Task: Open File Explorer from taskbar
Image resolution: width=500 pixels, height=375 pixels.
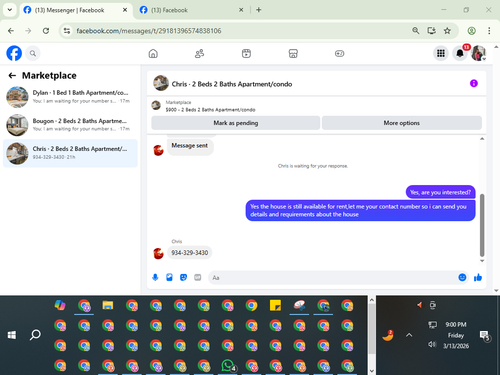Action: pyautogui.click(x=108, y=305)
